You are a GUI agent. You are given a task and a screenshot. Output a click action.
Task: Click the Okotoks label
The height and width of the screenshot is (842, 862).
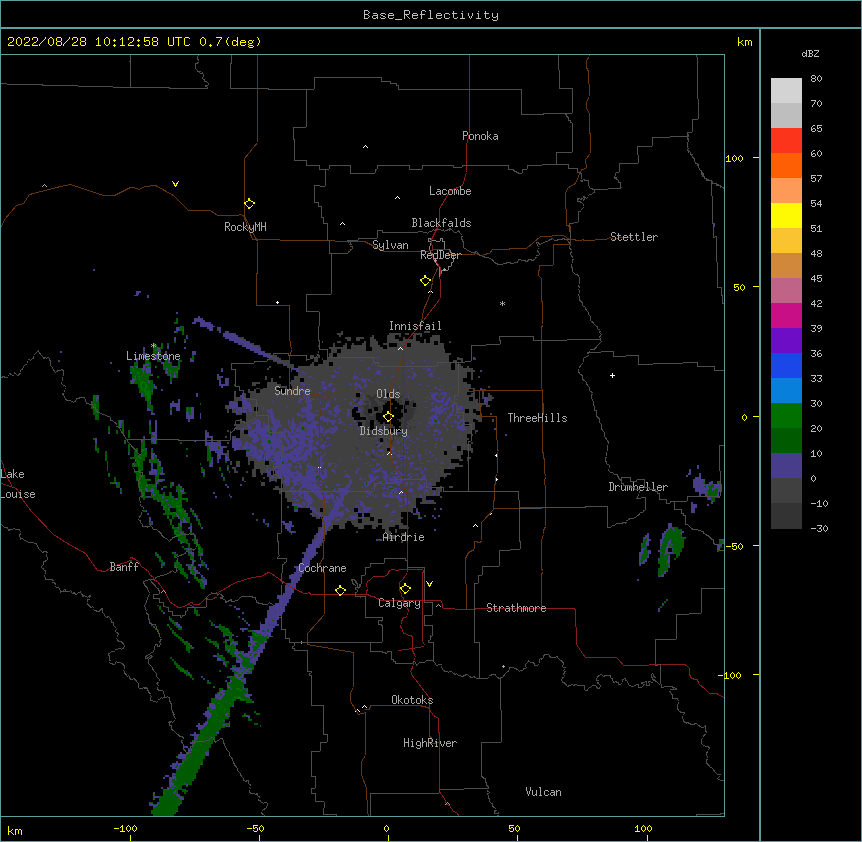(412, 700)
